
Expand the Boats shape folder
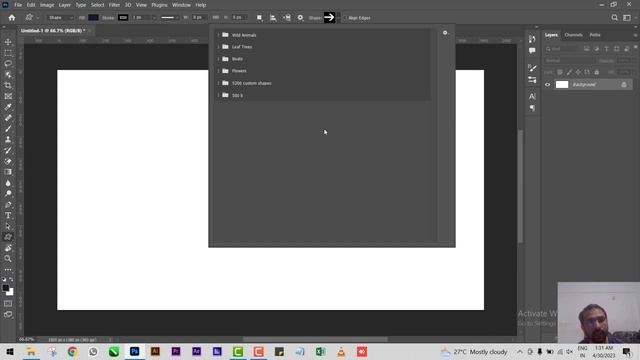[218, 59]
